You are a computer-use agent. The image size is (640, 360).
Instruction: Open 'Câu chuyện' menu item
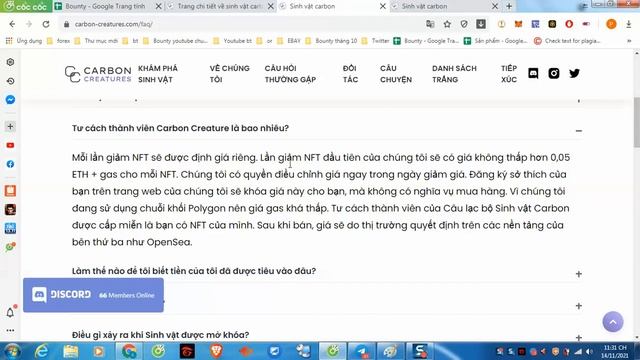pyautogui.click(x=396, y=74)
